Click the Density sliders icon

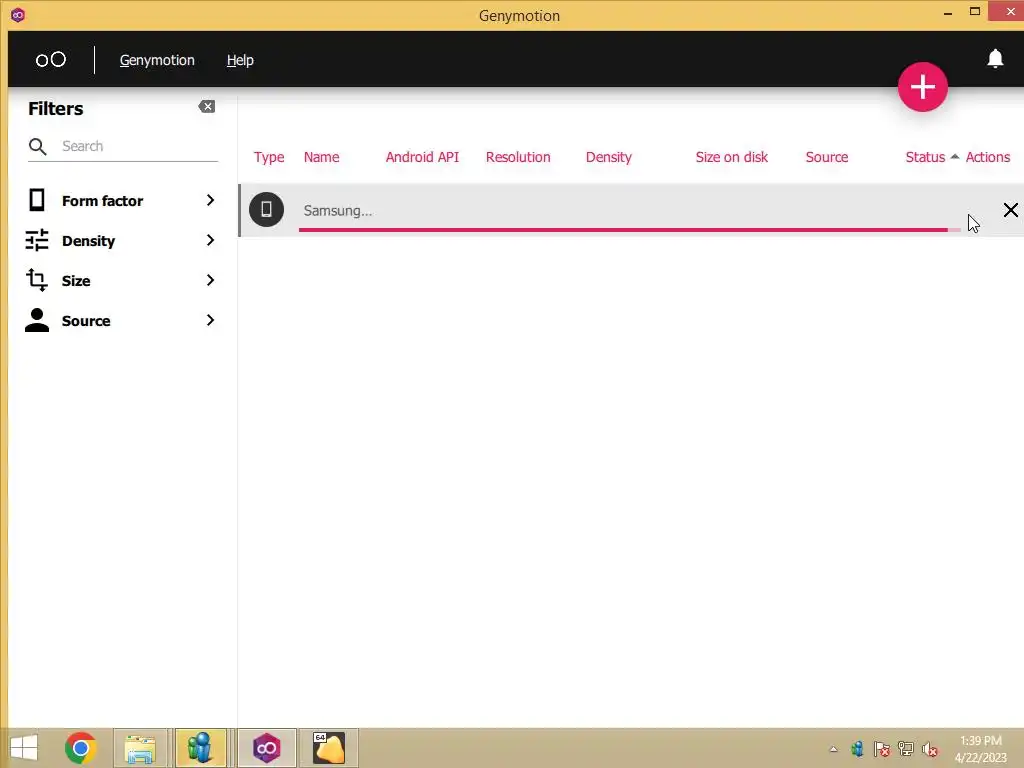(37, 240)
